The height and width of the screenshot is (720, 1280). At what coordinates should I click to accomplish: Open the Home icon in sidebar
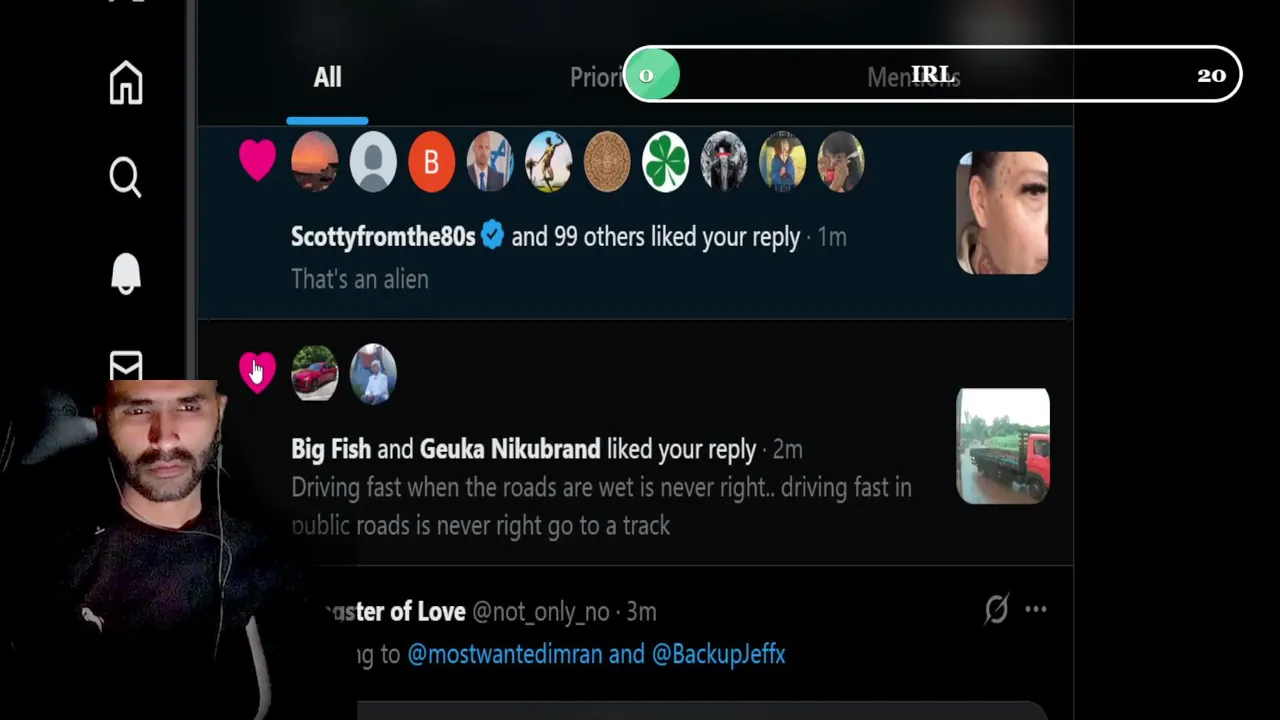126,82
